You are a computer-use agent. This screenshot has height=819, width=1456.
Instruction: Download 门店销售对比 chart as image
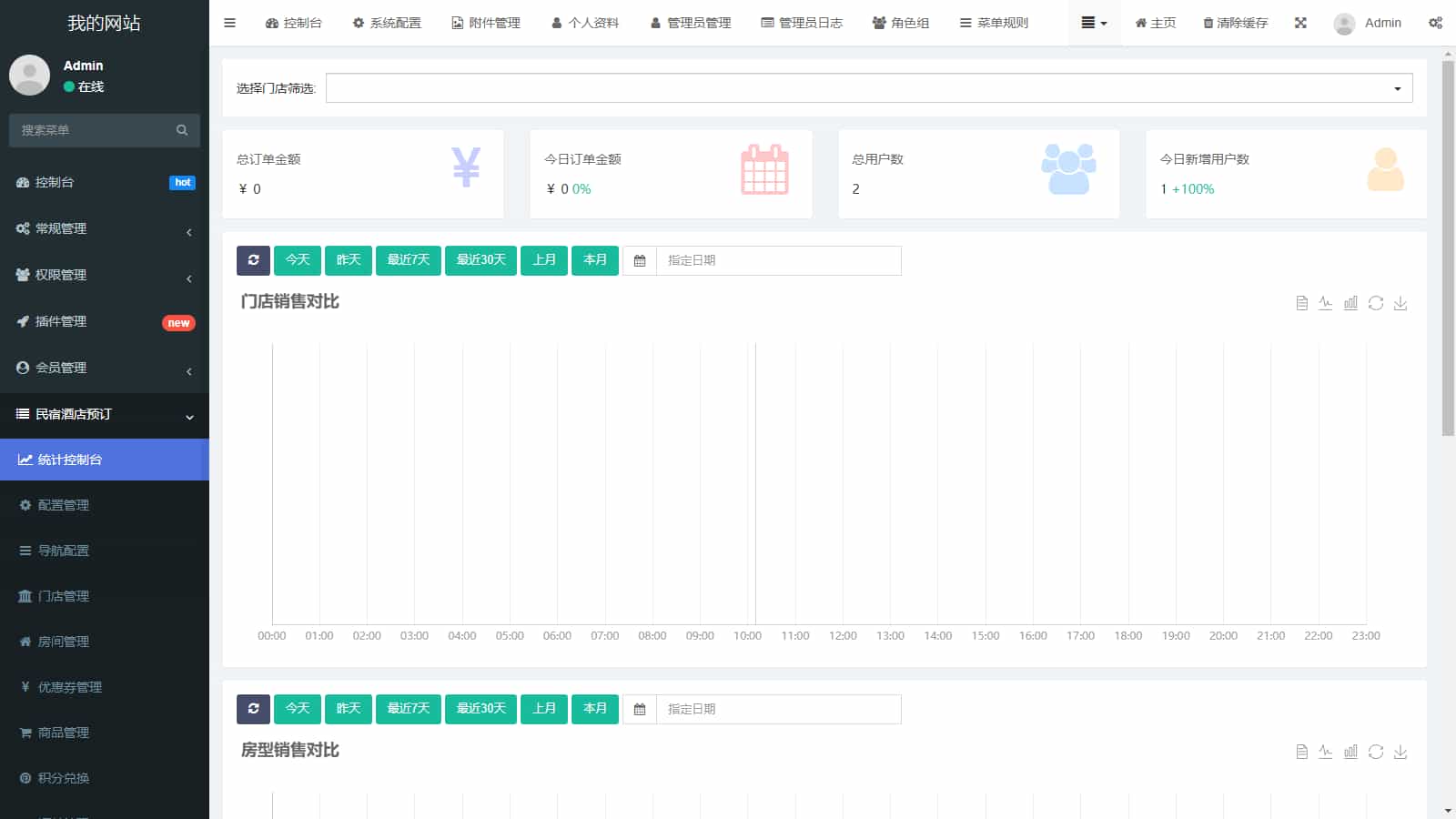1400,303
